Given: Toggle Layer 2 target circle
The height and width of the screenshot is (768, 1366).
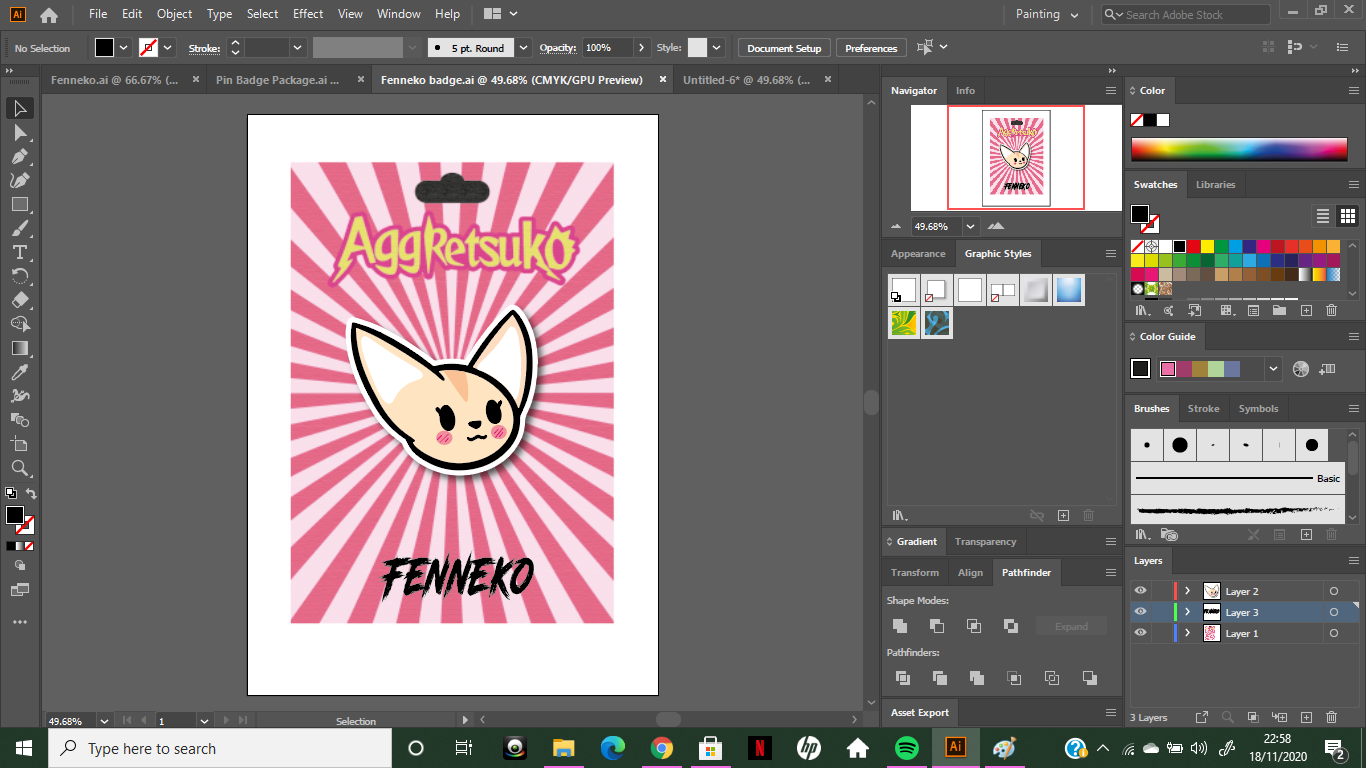Looking at the screenshot, I should pos(1334,591).
